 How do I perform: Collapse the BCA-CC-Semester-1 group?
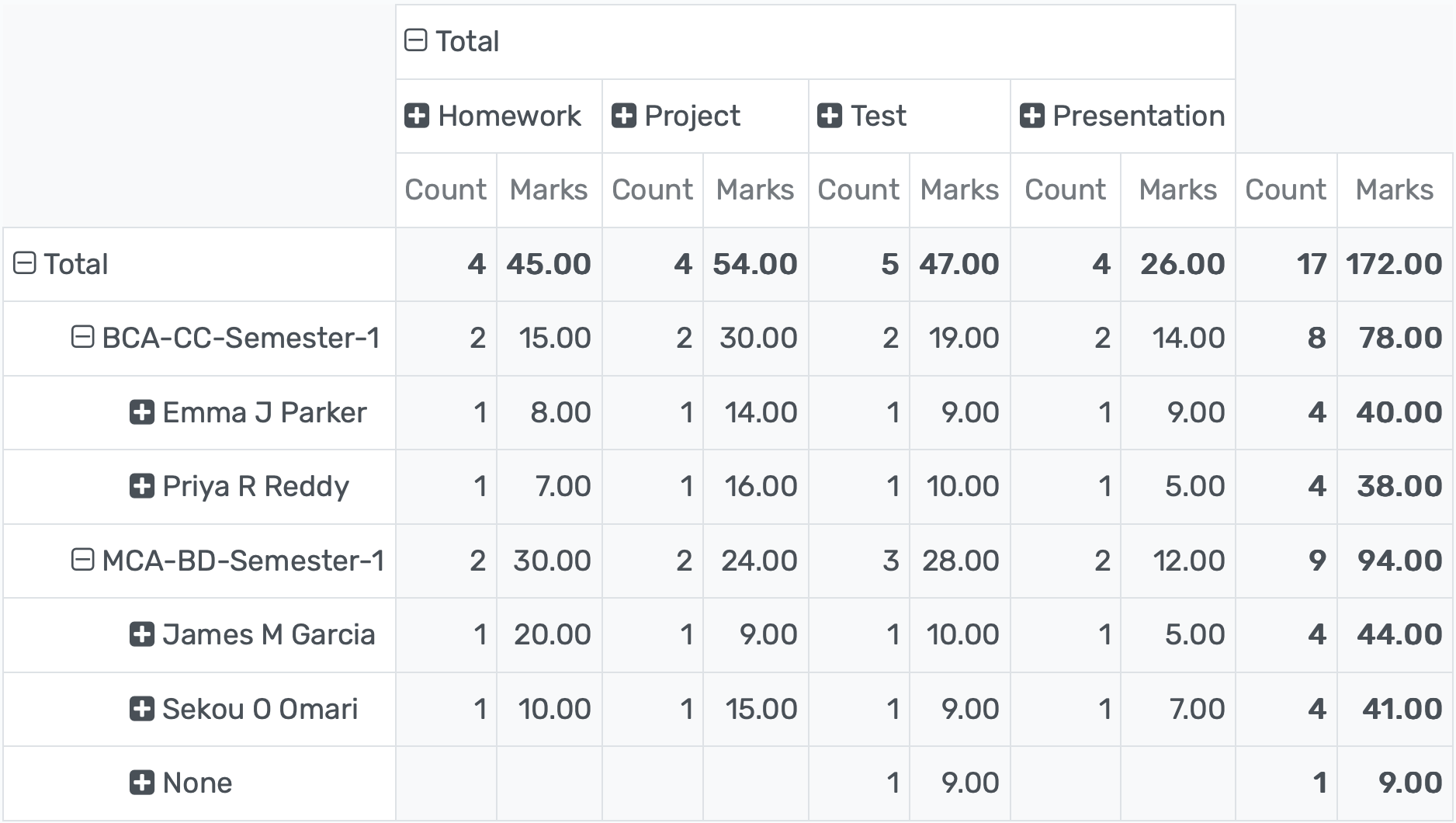coord(83,338)
